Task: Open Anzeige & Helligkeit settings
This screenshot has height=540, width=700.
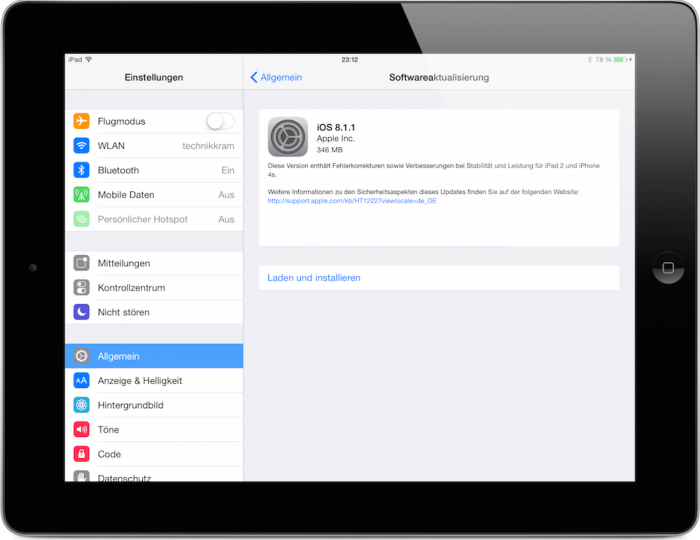Action: tap(154, 381)
